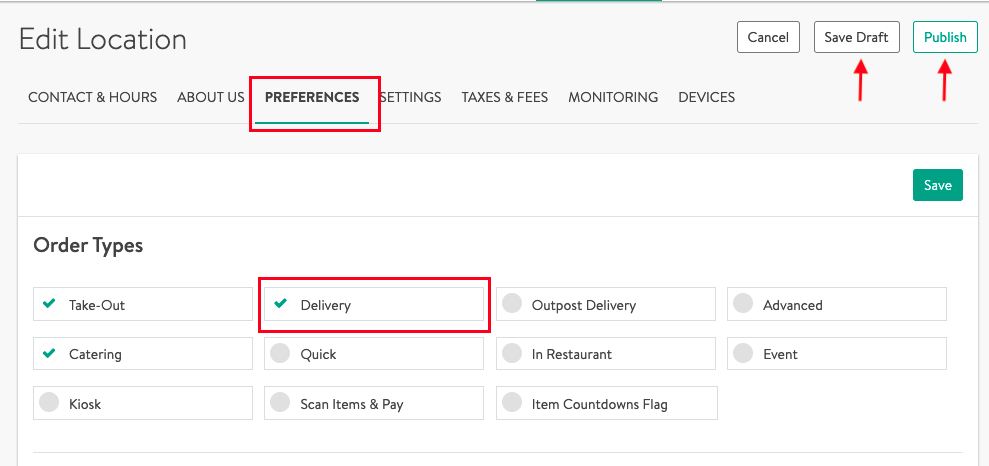Enable the Outpost Delivery option

512,304
